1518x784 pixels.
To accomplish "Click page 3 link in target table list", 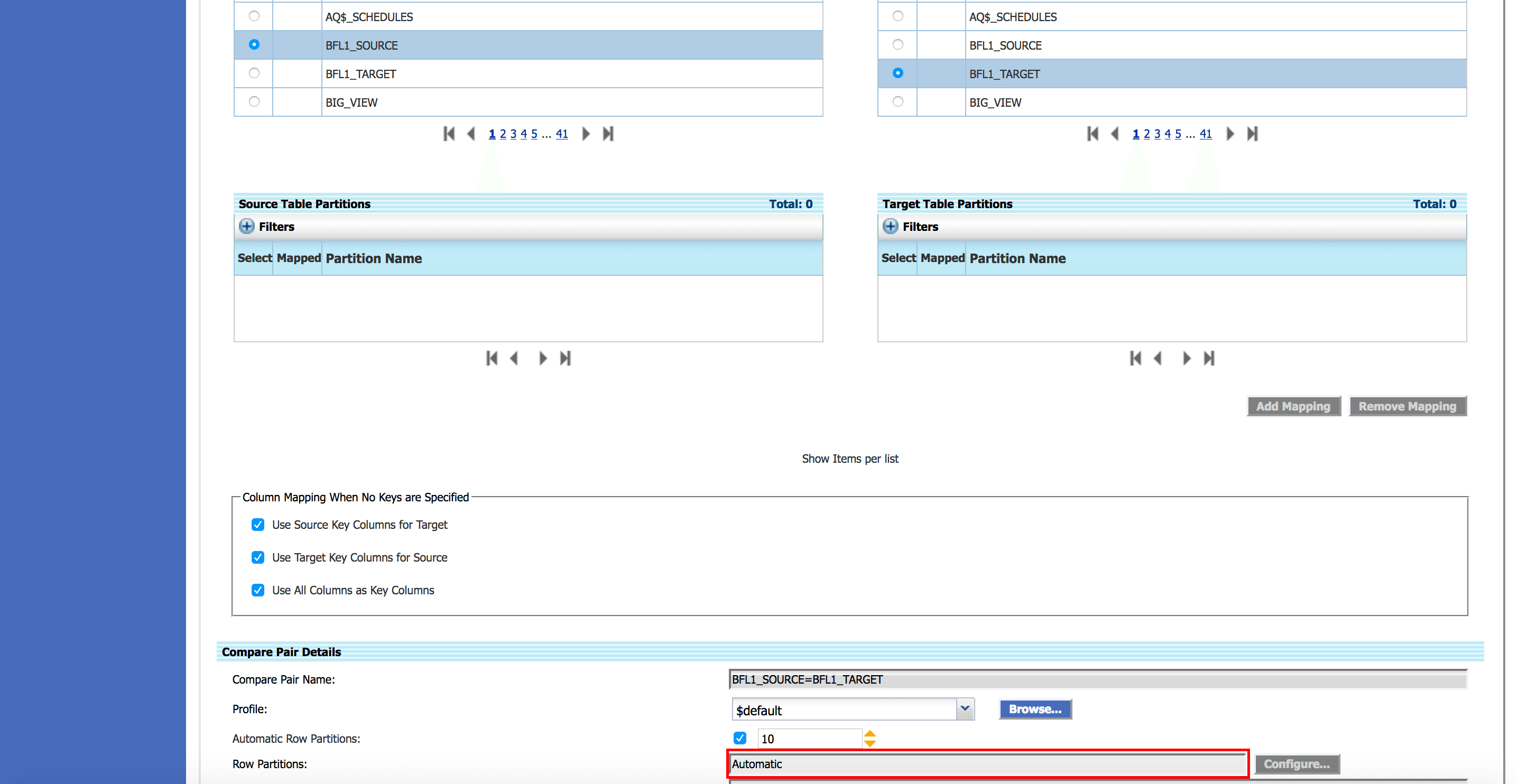I will click(1157, 134).
